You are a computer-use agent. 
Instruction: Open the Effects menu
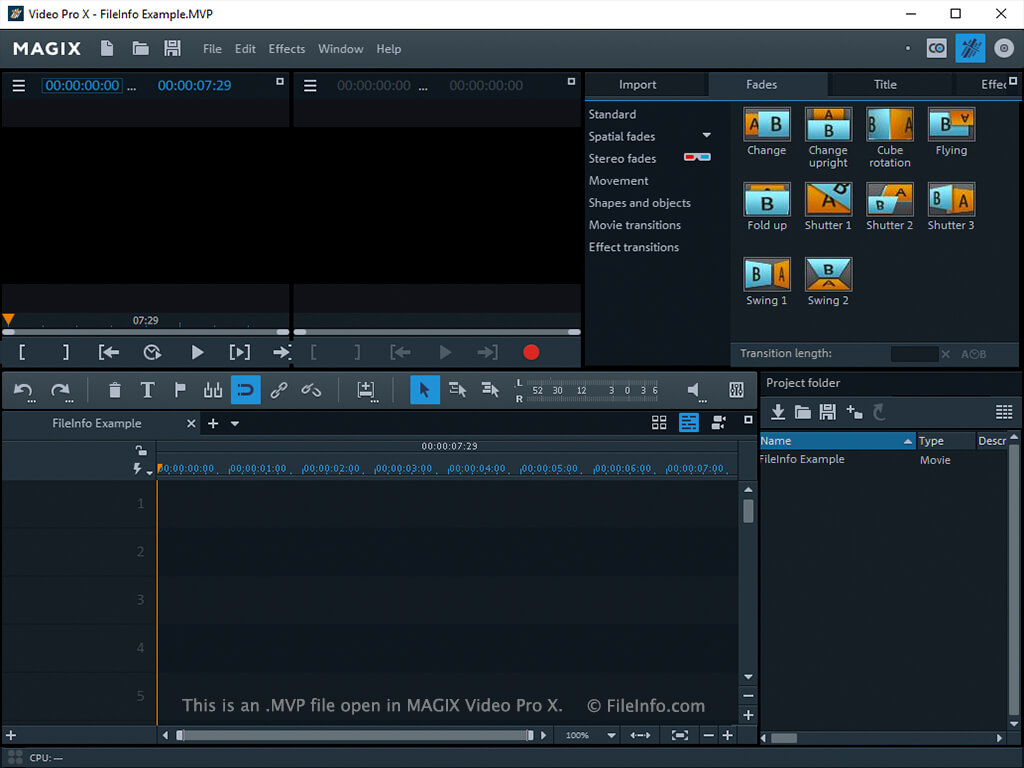pyautogui.click(x=287, y=49)
